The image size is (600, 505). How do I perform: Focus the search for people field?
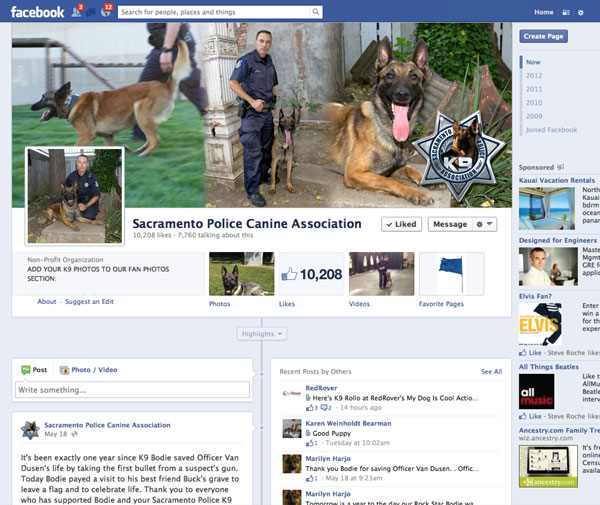214,12
